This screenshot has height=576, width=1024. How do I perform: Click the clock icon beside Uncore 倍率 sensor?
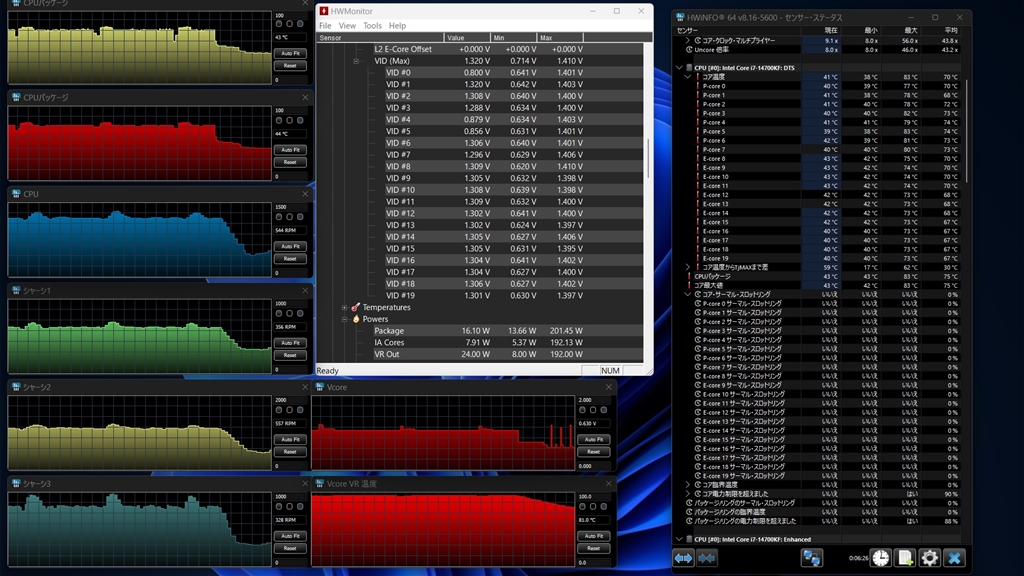click(689, 50)
